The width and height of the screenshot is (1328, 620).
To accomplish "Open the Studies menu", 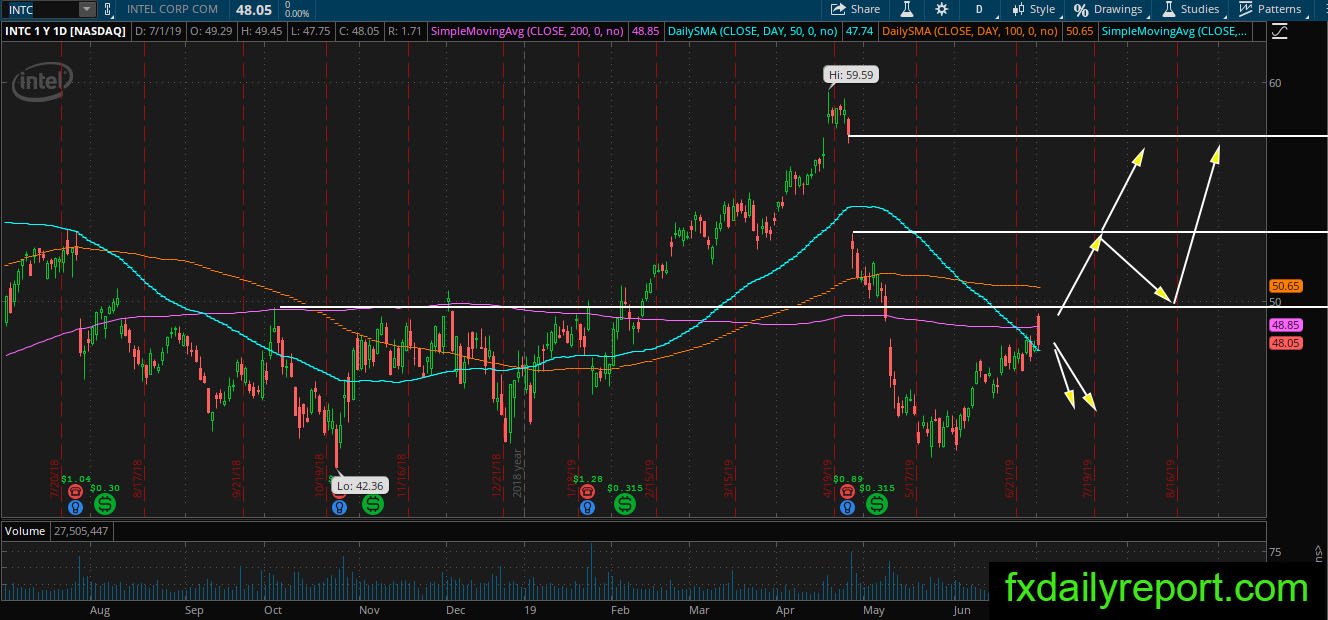I will coord(1191,9).
